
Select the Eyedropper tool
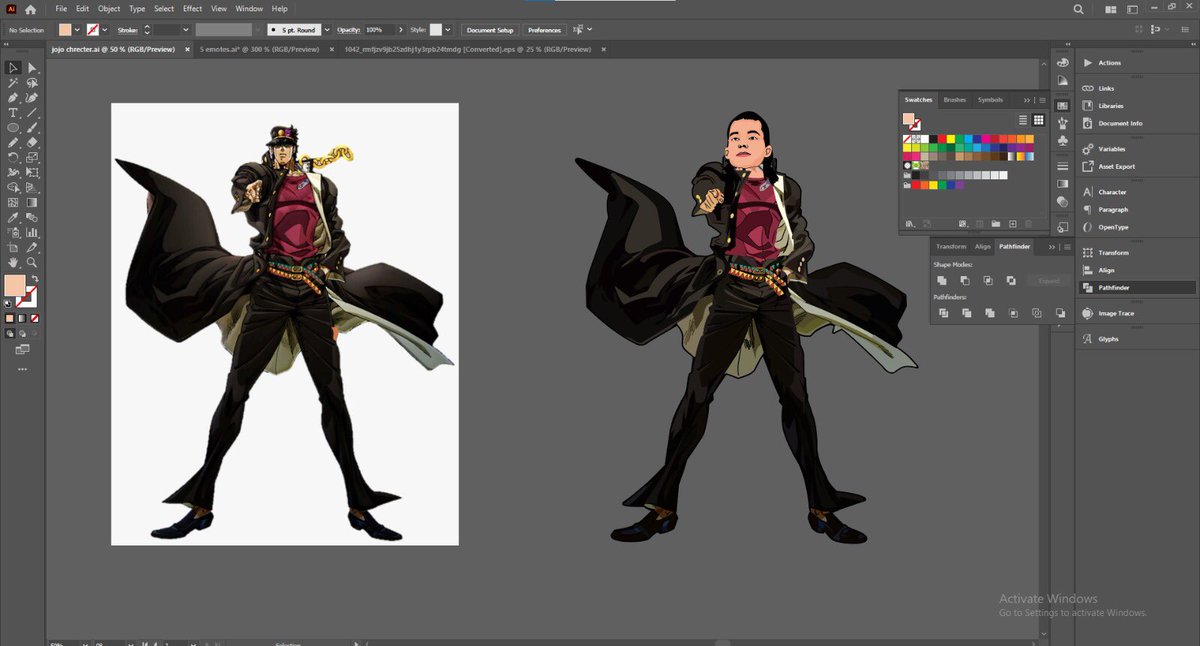point(13,217)
